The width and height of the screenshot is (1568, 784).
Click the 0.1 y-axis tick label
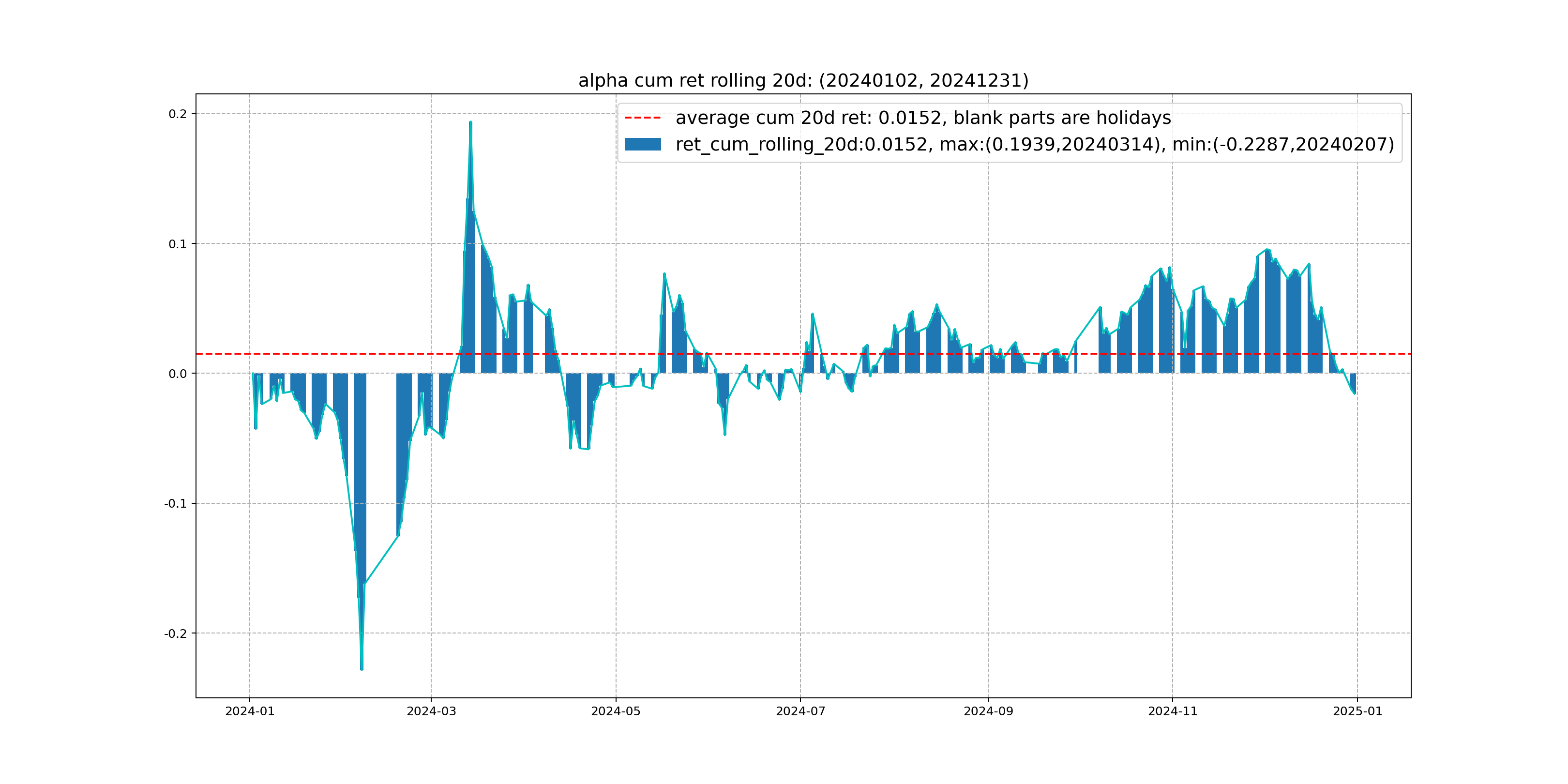178,244
